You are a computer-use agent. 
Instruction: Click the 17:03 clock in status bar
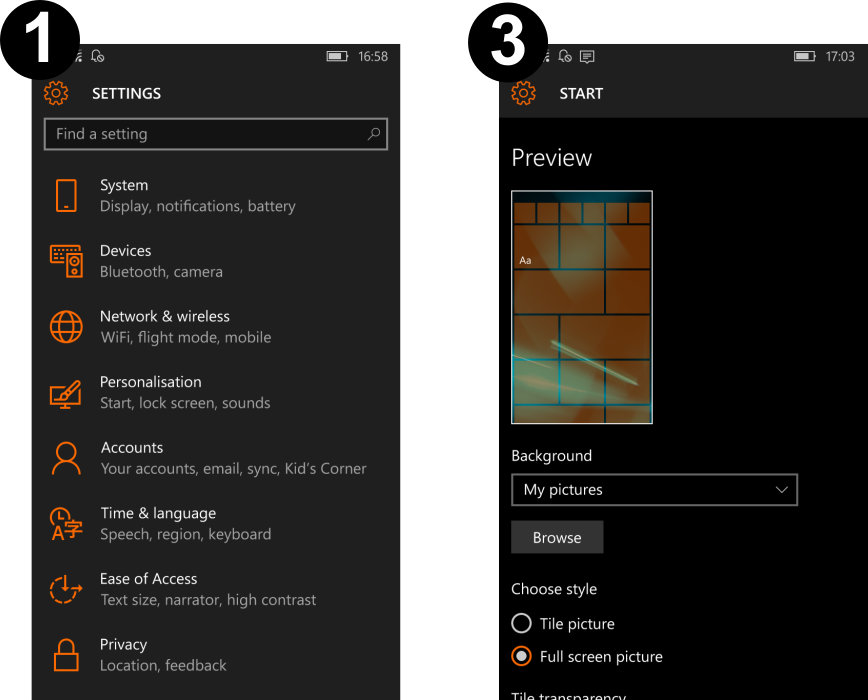(x=840, y=56)
